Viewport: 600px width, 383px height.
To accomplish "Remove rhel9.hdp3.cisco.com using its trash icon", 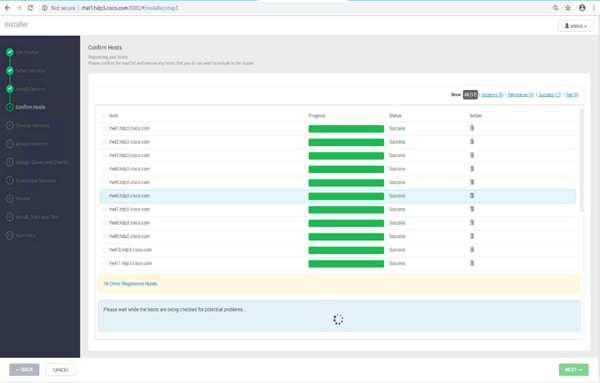I will pos(472,236).
